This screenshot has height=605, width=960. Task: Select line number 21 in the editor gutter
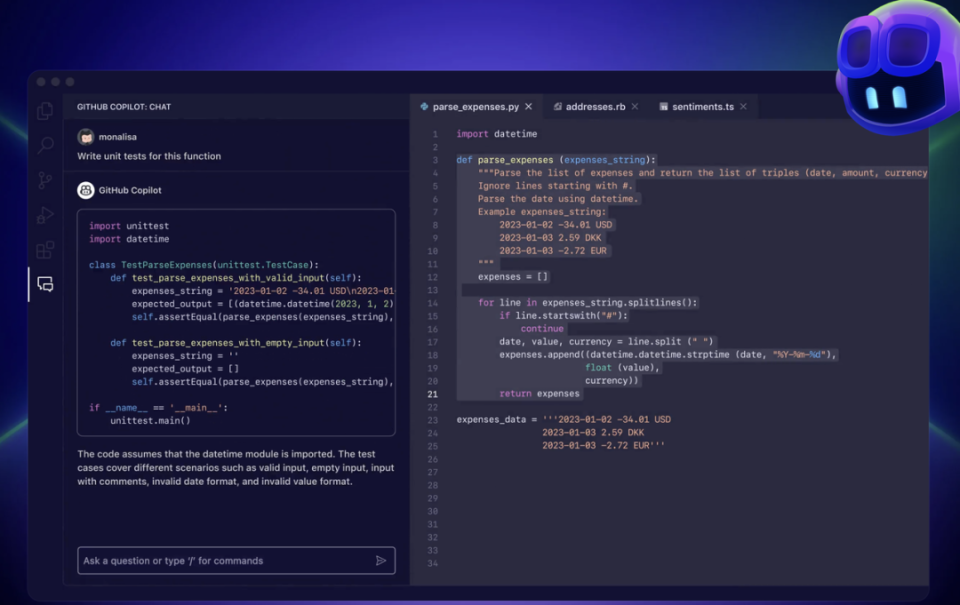pos(431,394)
